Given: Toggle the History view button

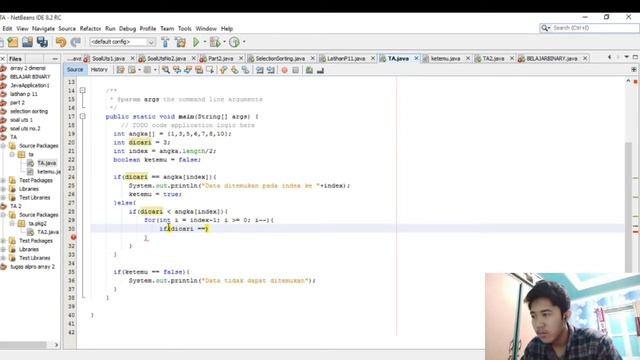Looking at the screenshot, I should 99,70.
